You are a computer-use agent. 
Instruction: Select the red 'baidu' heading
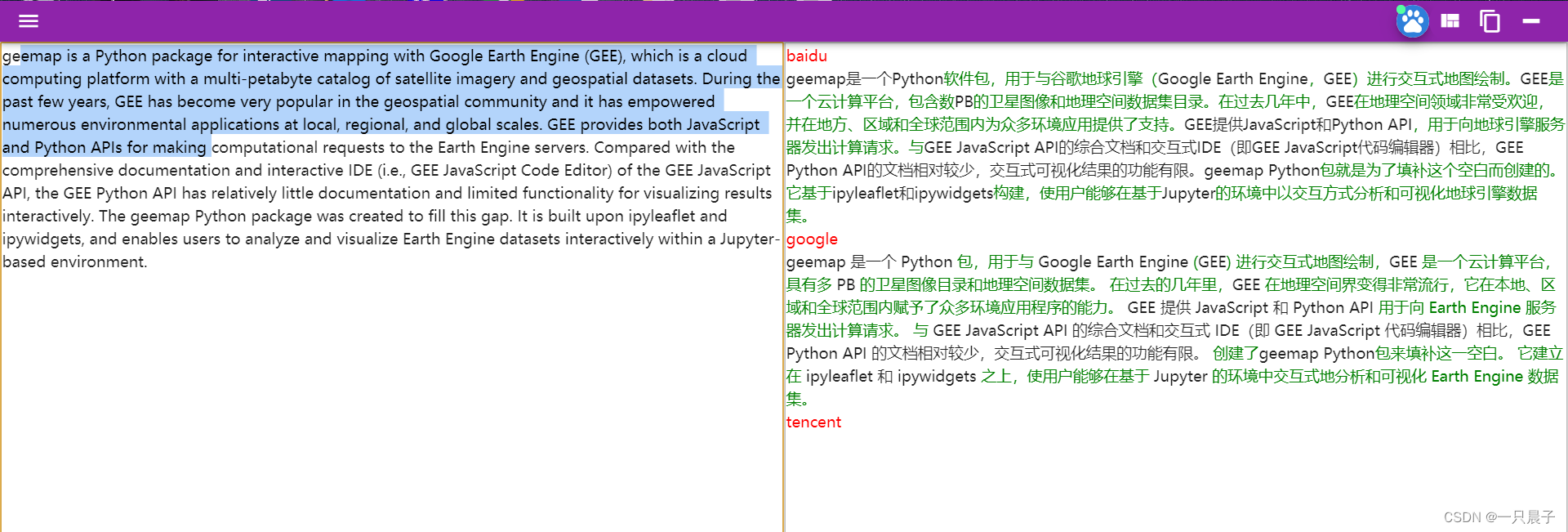(x=807, y=56)
